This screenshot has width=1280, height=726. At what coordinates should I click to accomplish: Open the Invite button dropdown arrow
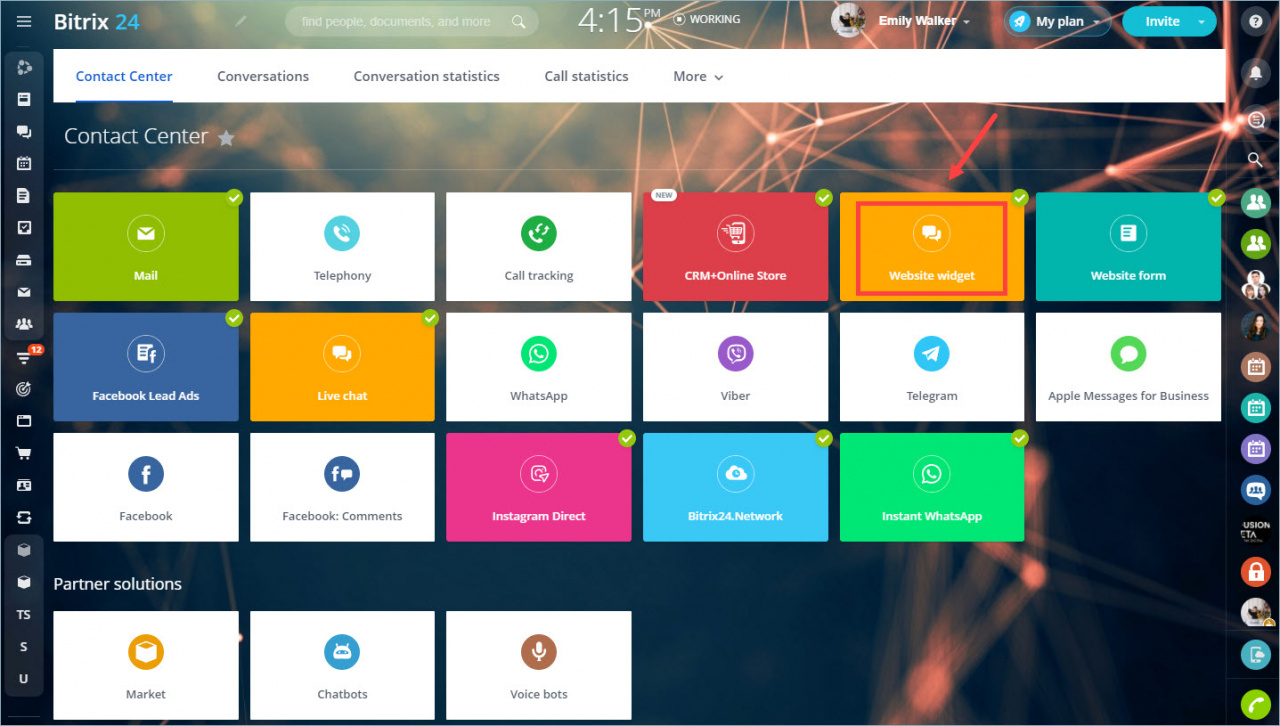tap(1201, 21)
